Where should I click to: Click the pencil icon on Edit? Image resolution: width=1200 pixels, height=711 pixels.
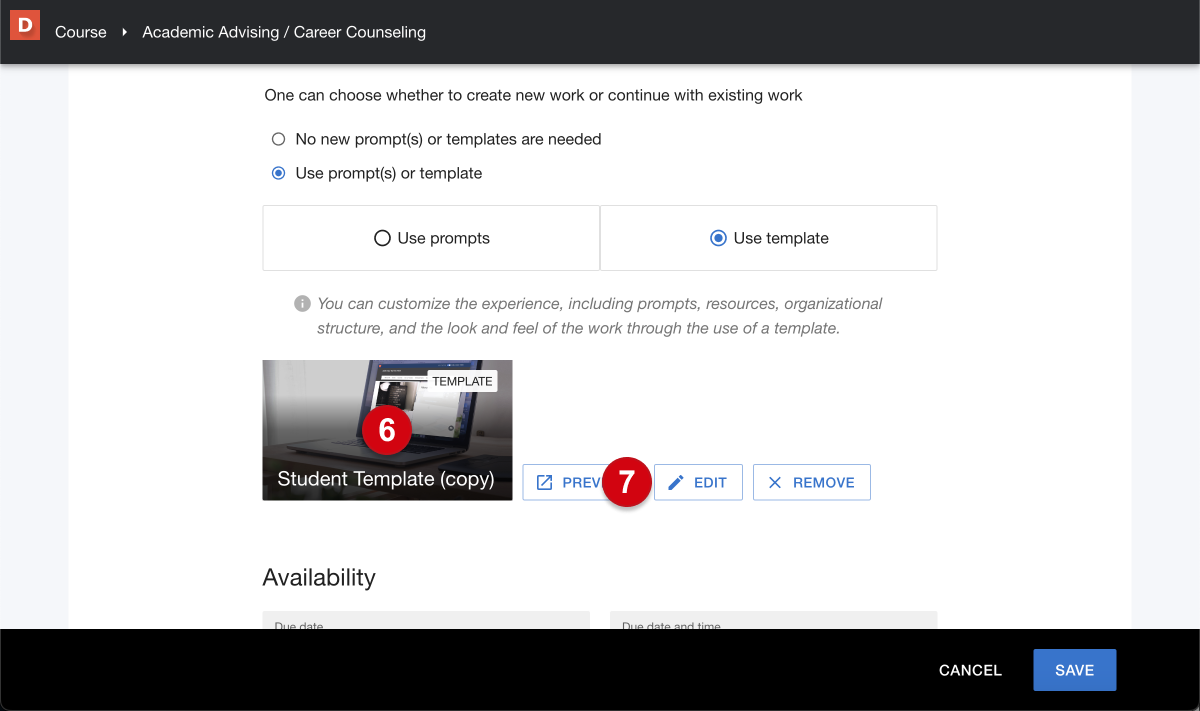pyautogui.click(x=676, y=482)
